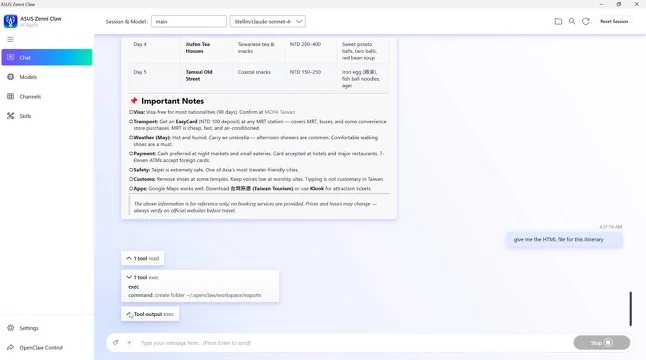Refresh using the circular arrow icon
This screenshot has height=360, width=646.
pyautogui.click(x=585, y=21)
